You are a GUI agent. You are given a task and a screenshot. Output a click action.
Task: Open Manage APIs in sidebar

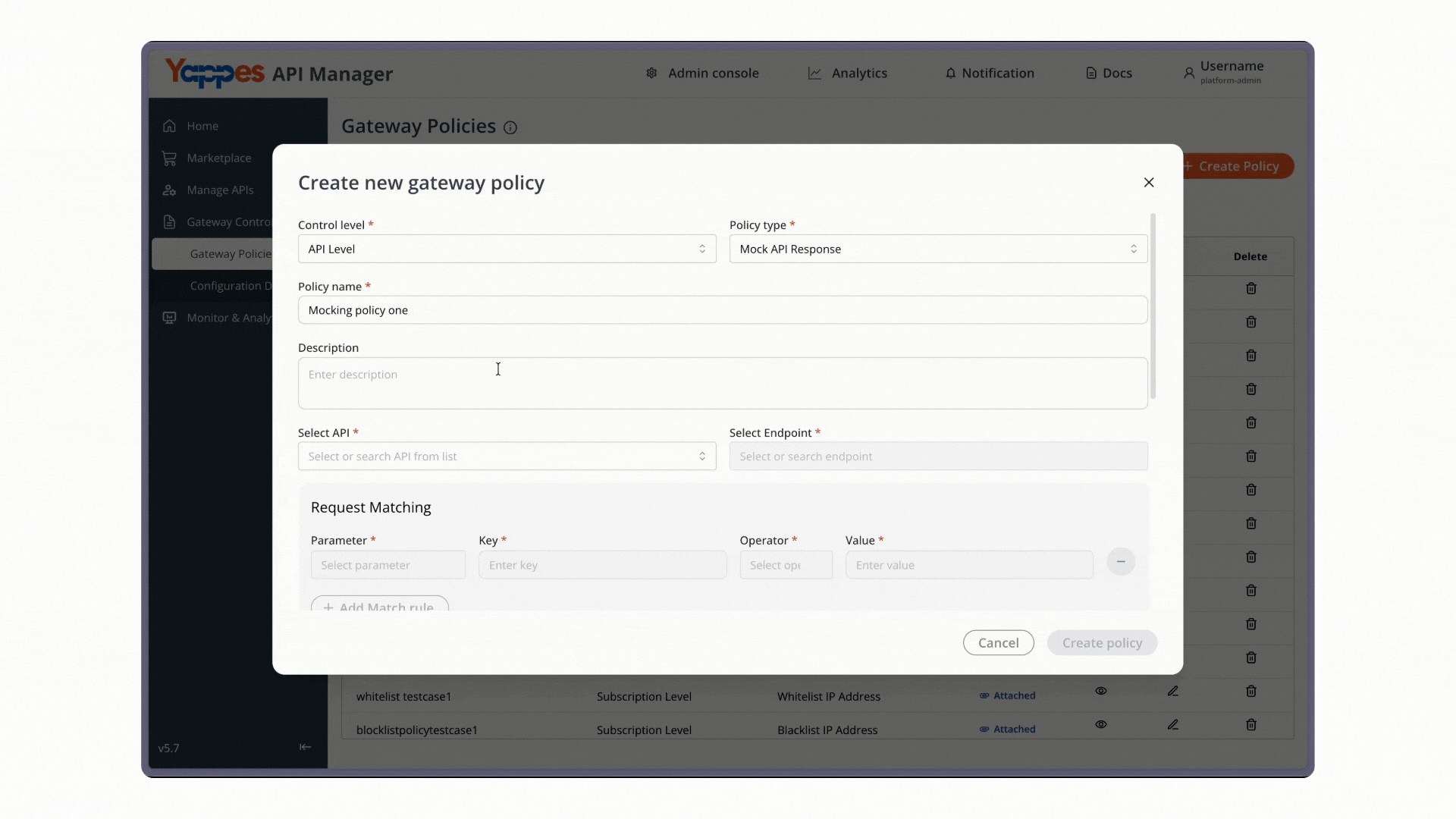pyautogui.click(x=208, y=190)
